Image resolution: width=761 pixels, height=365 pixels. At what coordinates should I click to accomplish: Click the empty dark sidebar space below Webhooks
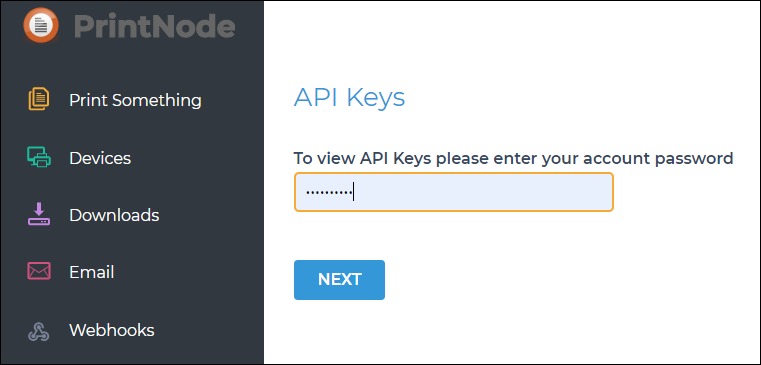[x=131, y=353]
